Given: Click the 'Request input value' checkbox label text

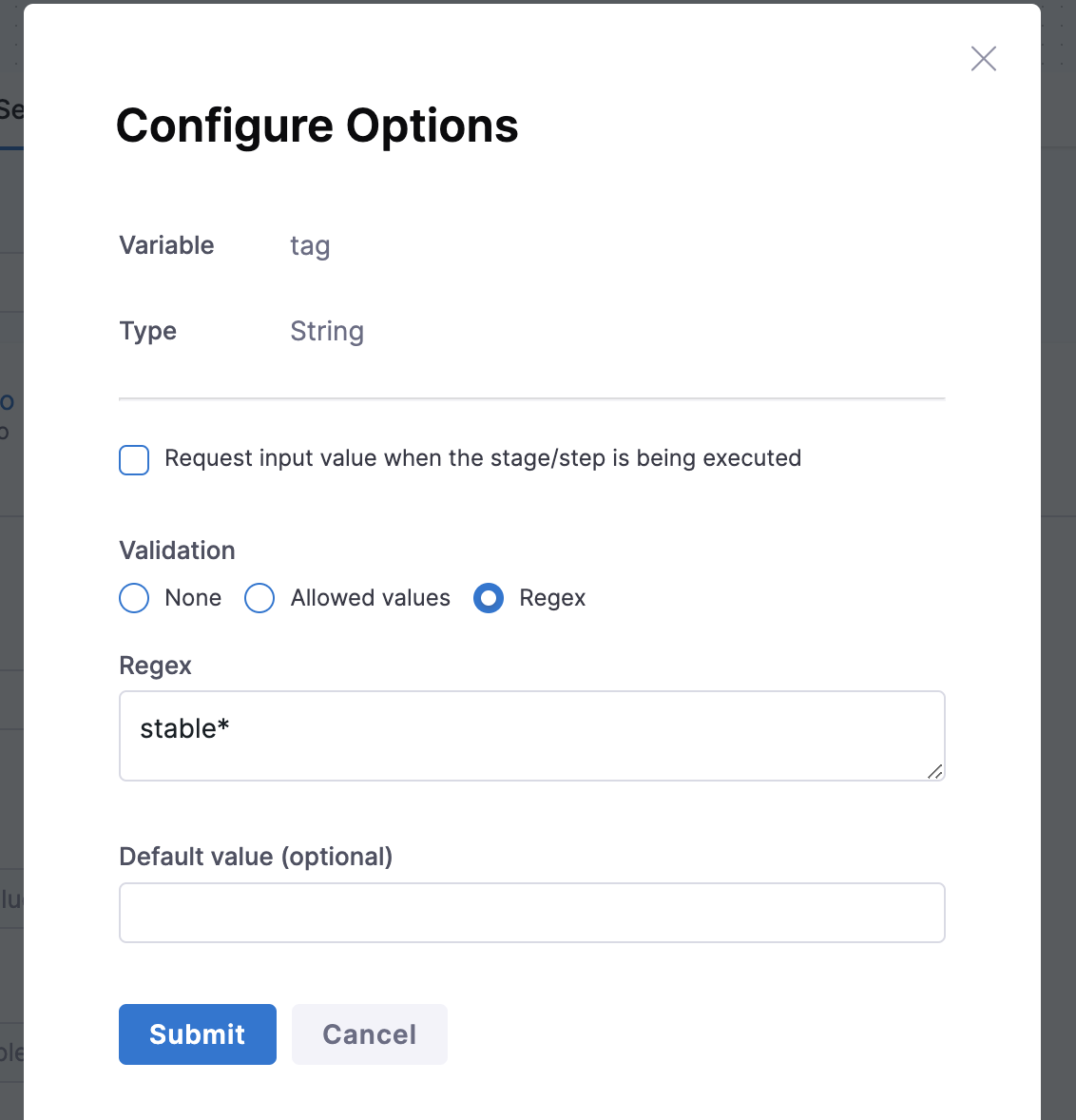Looking at the screenshot, I should click(483, 458).
